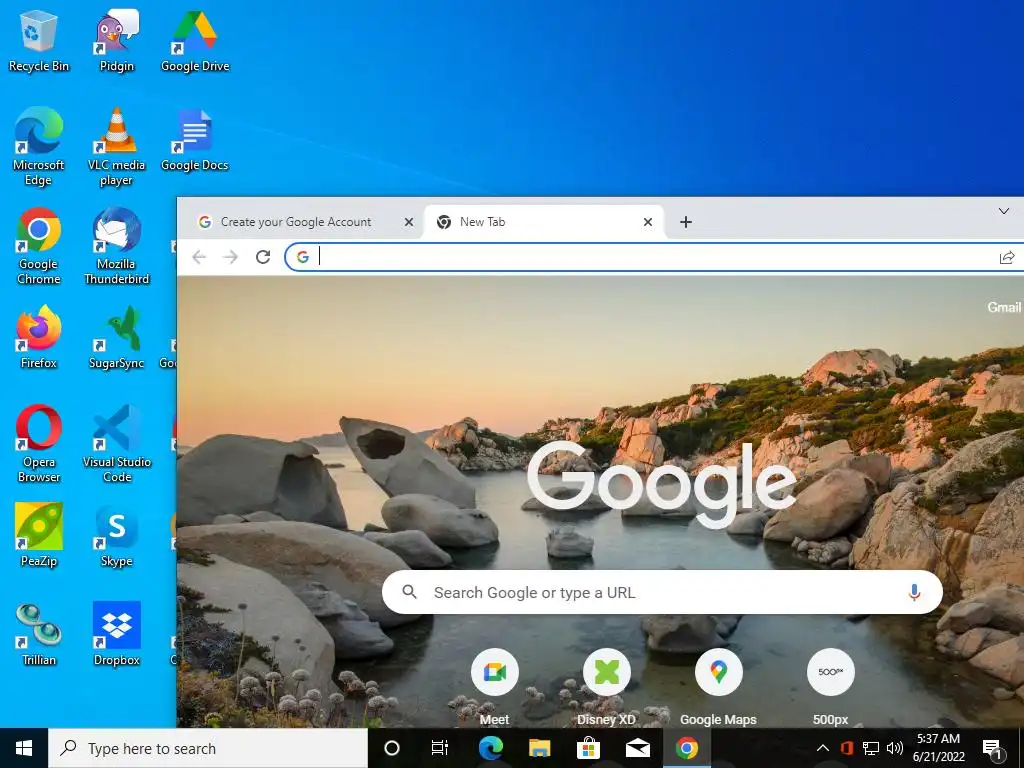Image resolution: width=1024 pixels, height=768 pixels.
Task: Click Chrome's back navigation arrow
Action: point(199,257)
